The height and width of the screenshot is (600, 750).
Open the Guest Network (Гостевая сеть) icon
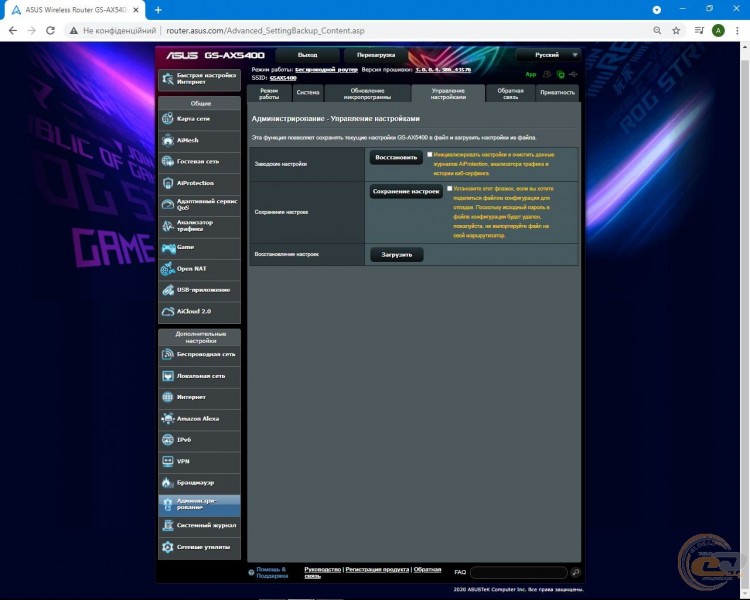(167, 161)
